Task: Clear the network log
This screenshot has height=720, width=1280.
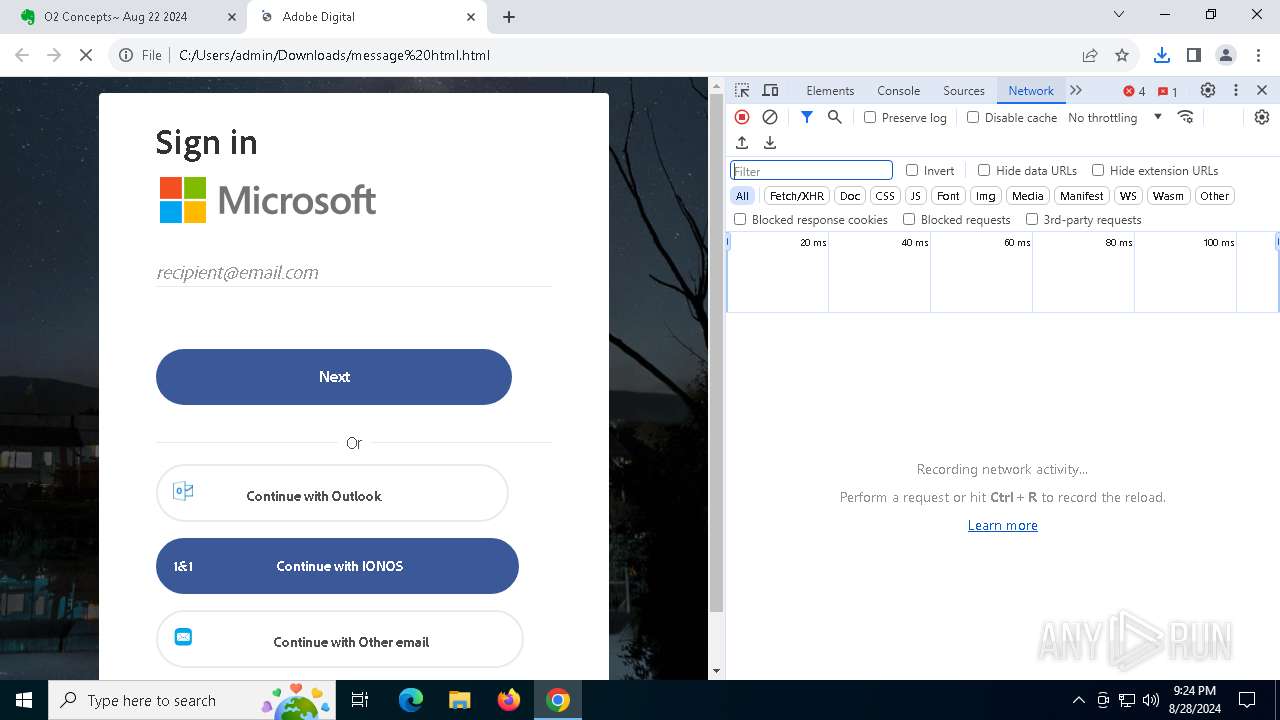Action: [770, 117]
